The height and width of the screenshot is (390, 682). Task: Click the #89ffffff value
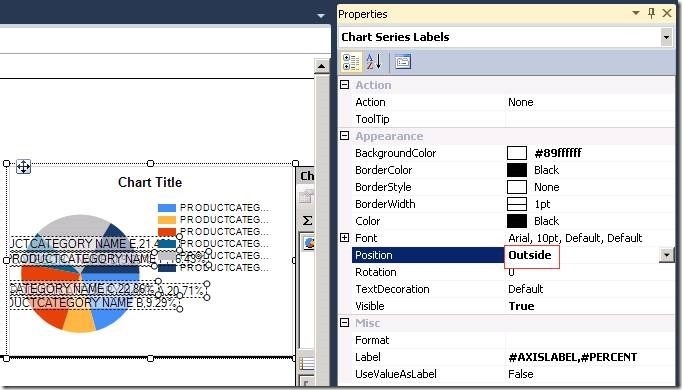coord(558,153)
